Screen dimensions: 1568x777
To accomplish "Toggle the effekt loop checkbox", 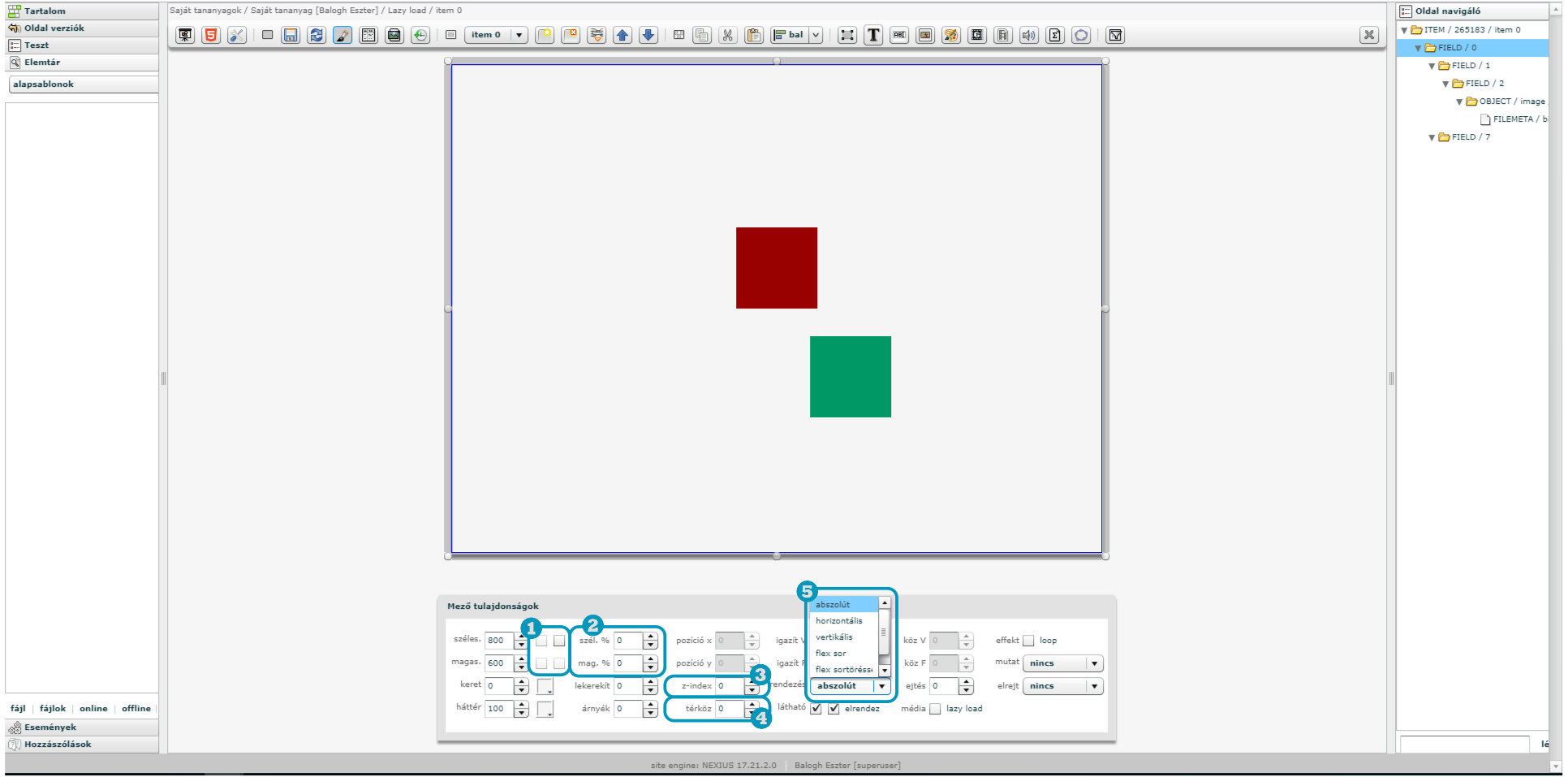I will pos(1029,641).
